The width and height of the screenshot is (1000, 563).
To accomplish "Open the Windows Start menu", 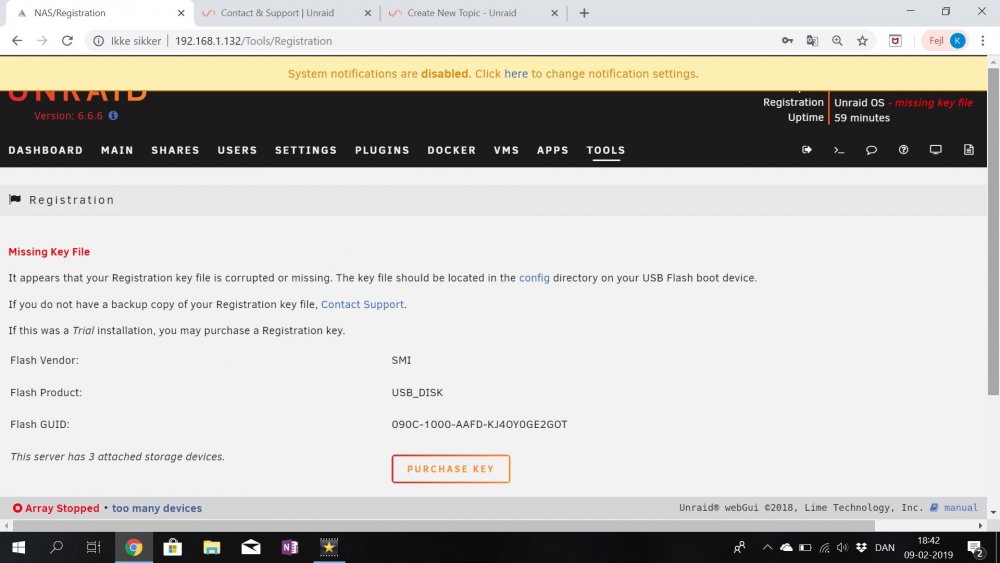I will pyautogui.click(x=18, y=547).
